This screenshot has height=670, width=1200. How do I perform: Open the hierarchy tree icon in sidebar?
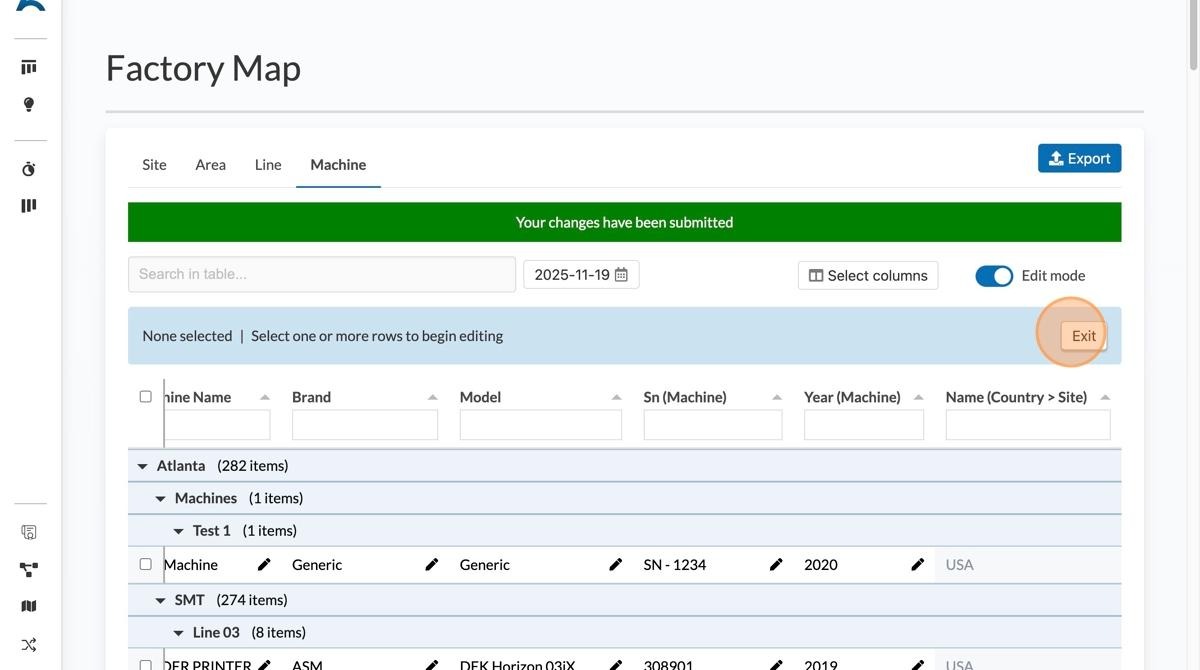pyautogui.click(x=29, y=570)
